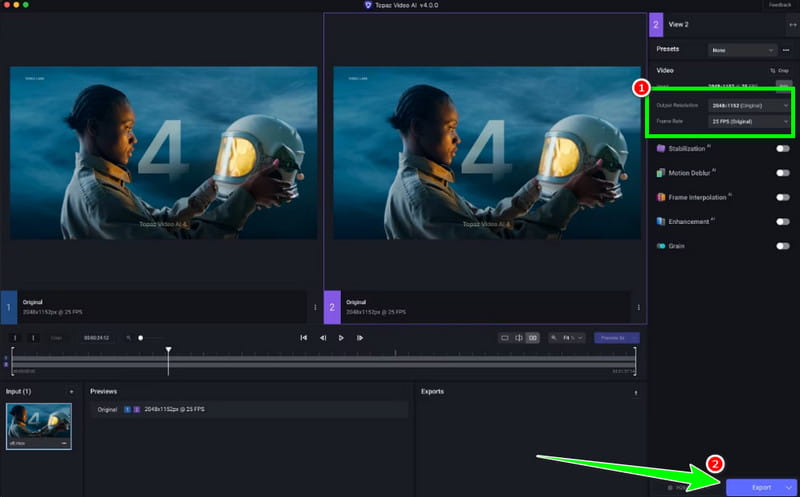
Task: Turn on the Grain switch
Action: pos(783,246)
